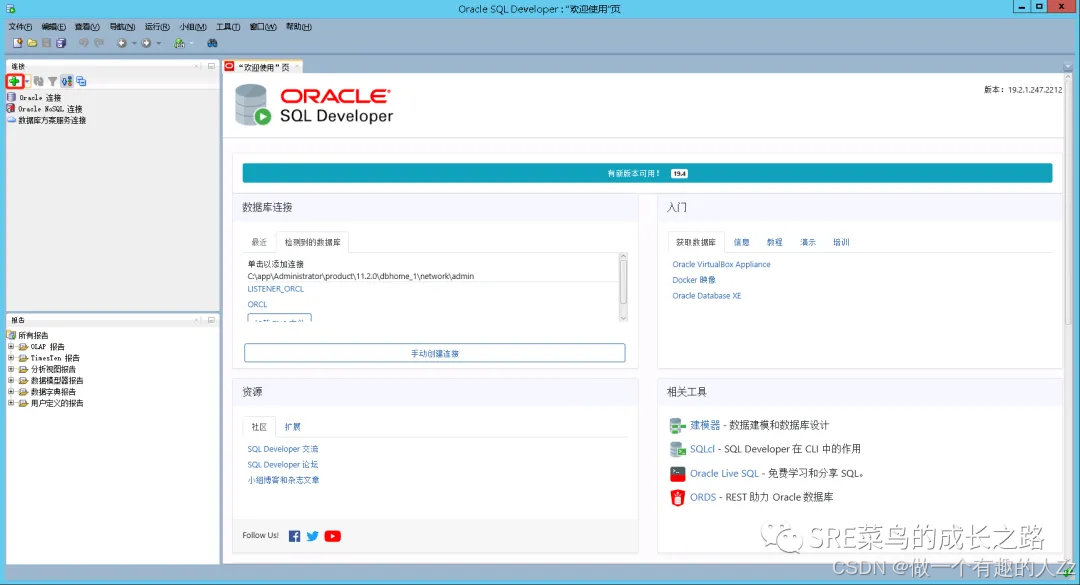Click the Facebook icon under Follow Us
The width and height of the screenshot is (1080, 585).
[x=294, y=536]
